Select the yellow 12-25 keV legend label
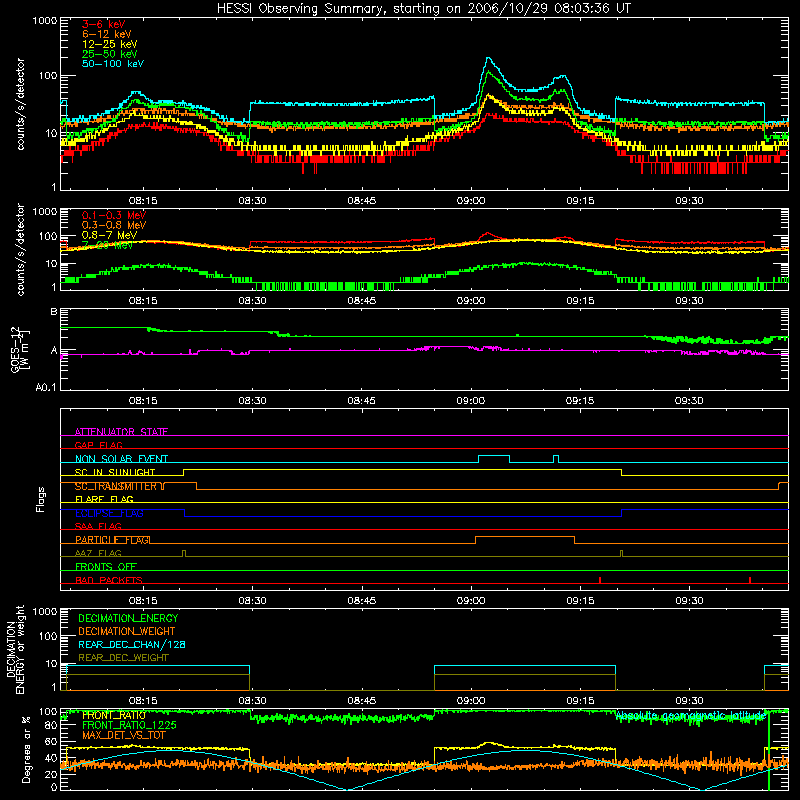Viewport: 800px width, 800px height. 110,44
